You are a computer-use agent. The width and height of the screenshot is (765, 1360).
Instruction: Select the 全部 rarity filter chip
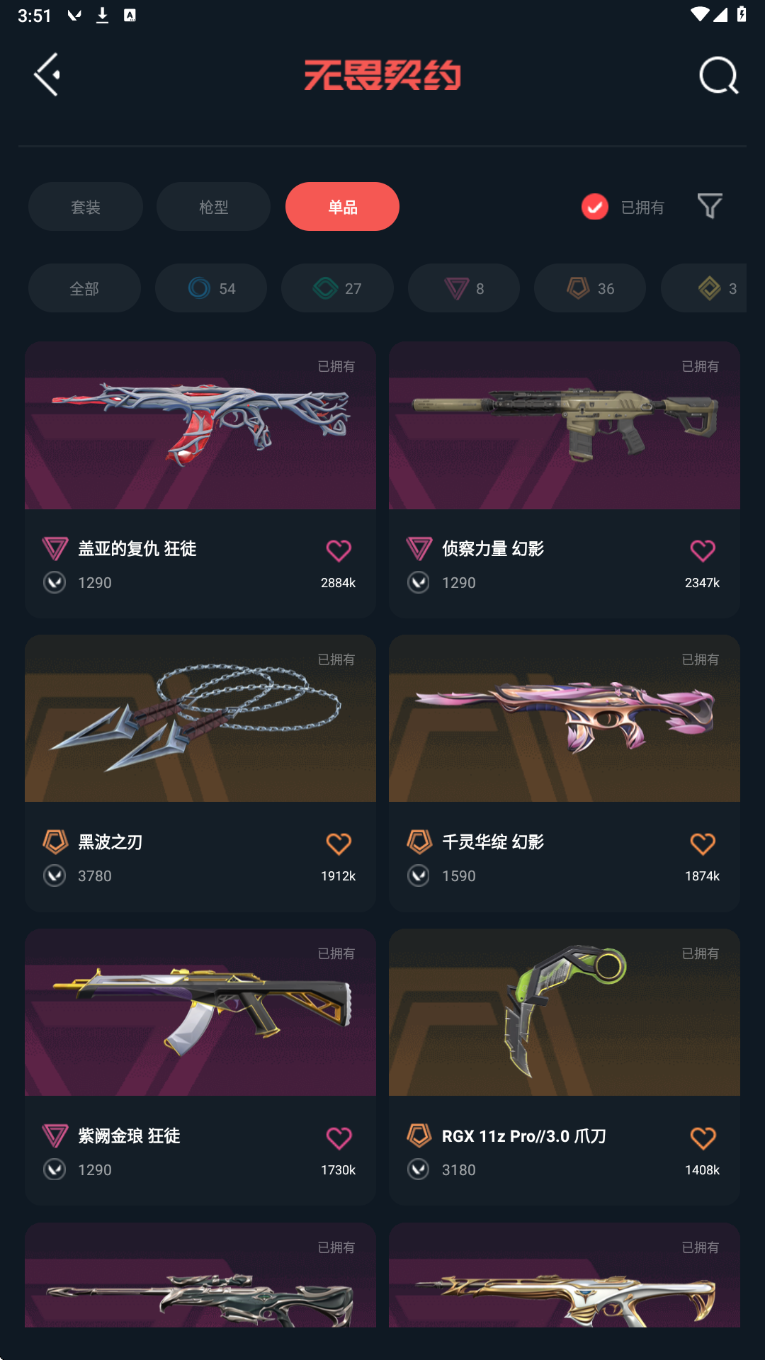click(84, 288)
